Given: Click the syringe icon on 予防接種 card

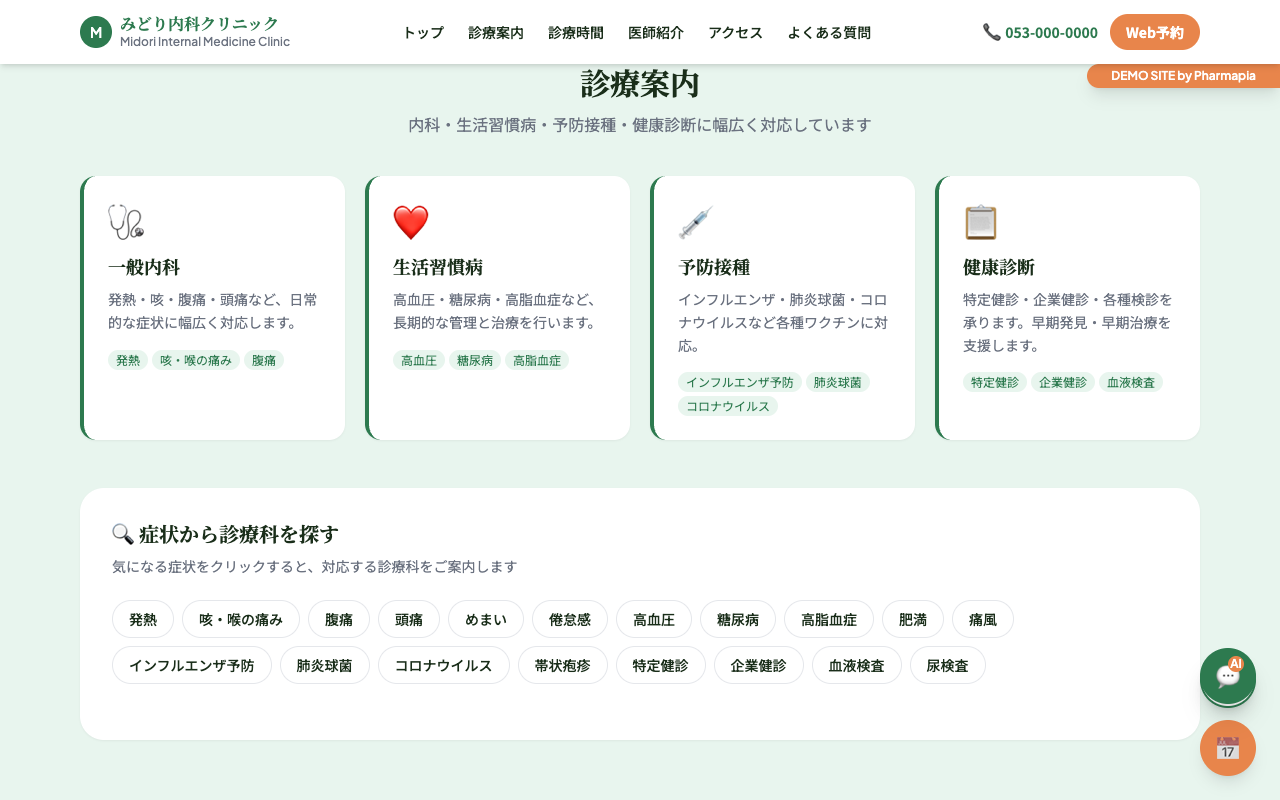Looking at the screenshot, I should 696,222.
